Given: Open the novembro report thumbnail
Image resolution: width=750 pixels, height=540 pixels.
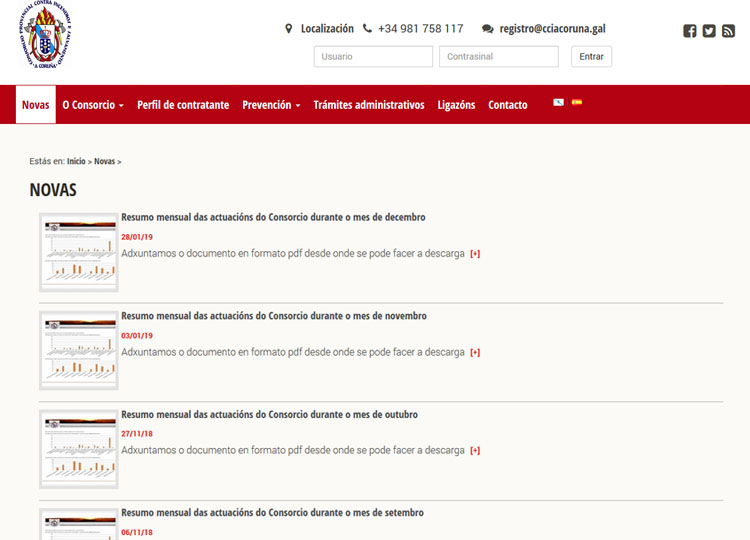Looking at the screenshot, I should (79, 351).
